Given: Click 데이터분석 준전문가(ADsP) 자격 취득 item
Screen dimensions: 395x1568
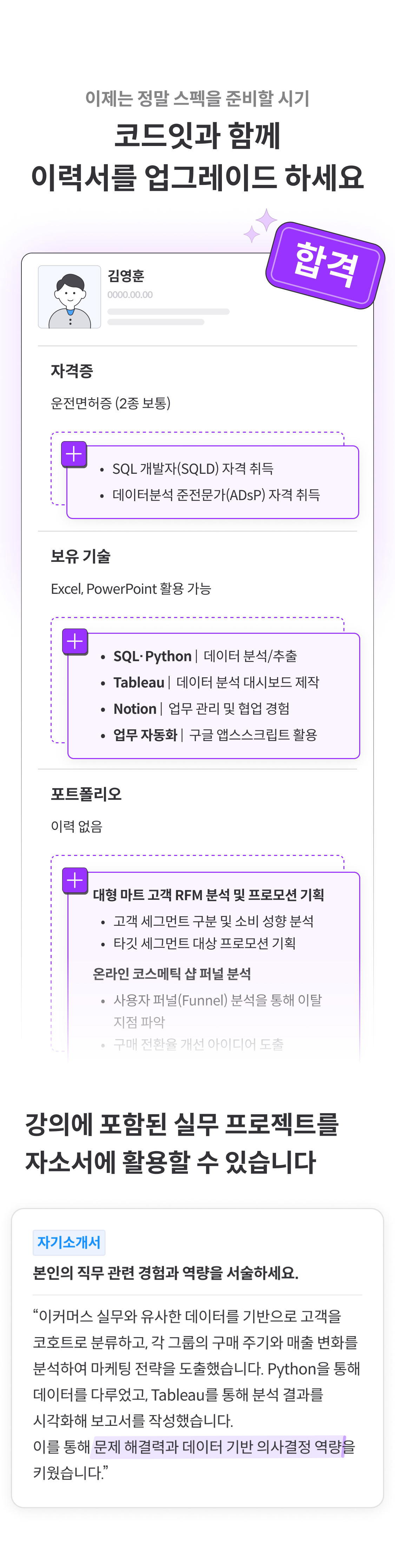Looking at the screenshot, I should pos(216,495).
